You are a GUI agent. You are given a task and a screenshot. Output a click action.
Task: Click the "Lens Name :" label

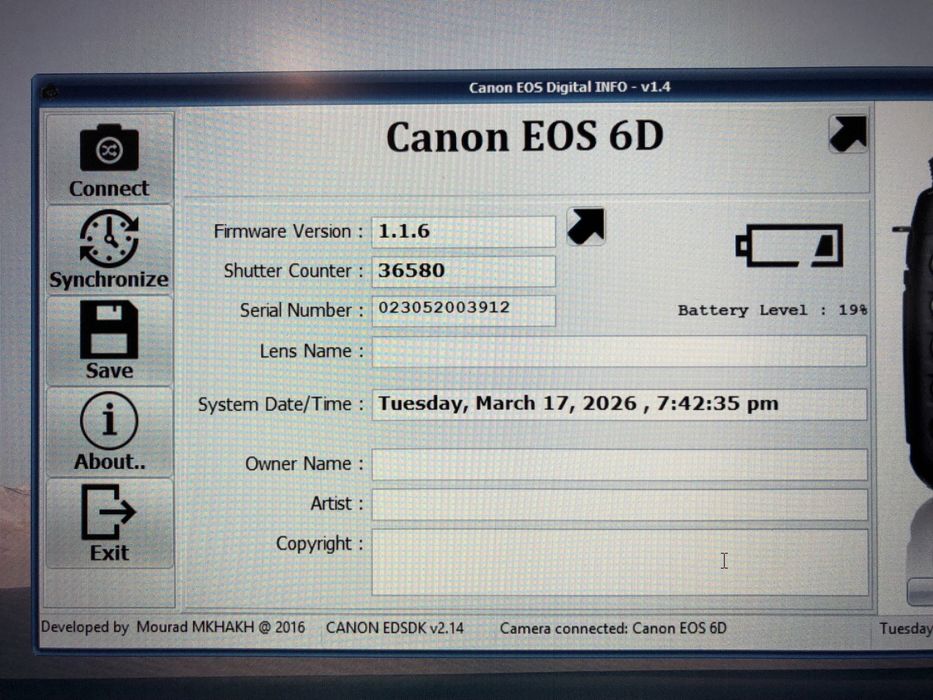[x=311, y=351]
